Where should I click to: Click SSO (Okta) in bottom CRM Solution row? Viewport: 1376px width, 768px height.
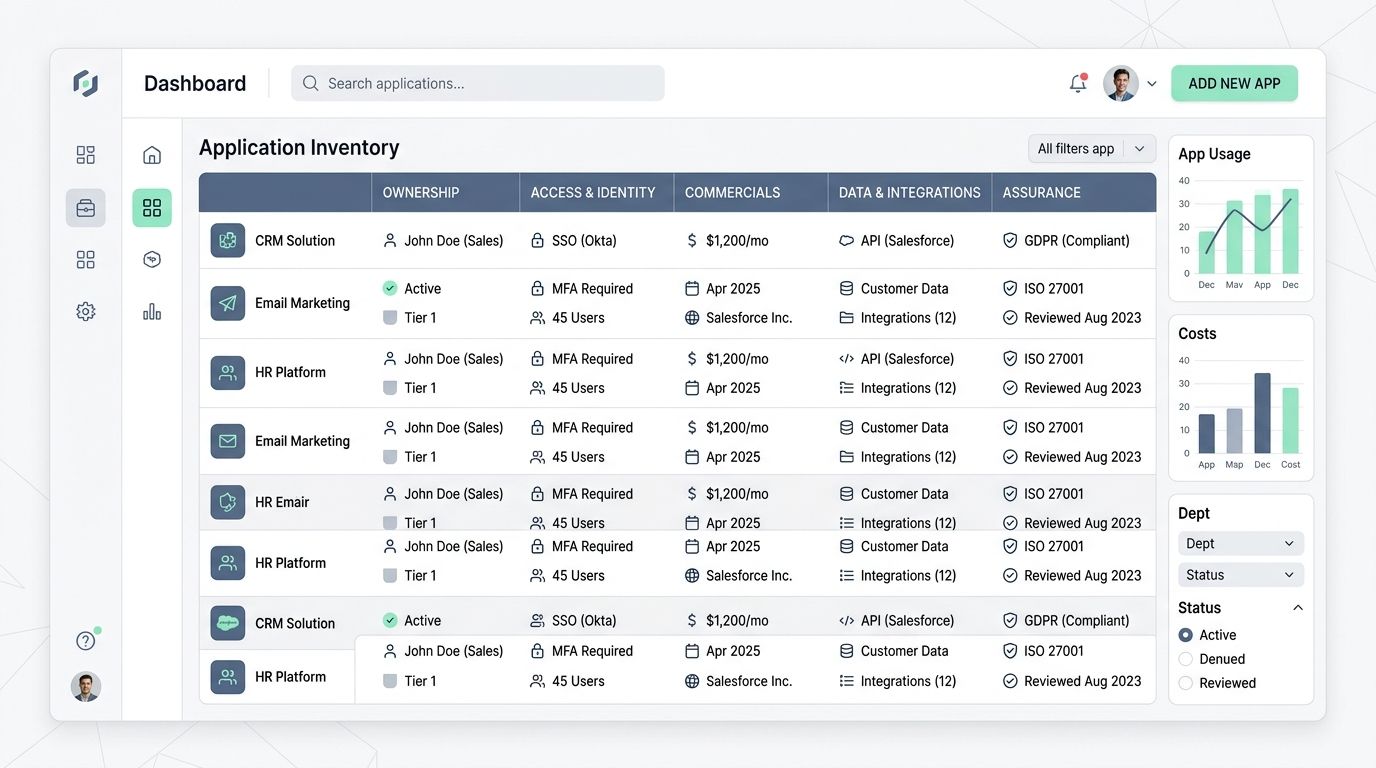tap(584, 621)
